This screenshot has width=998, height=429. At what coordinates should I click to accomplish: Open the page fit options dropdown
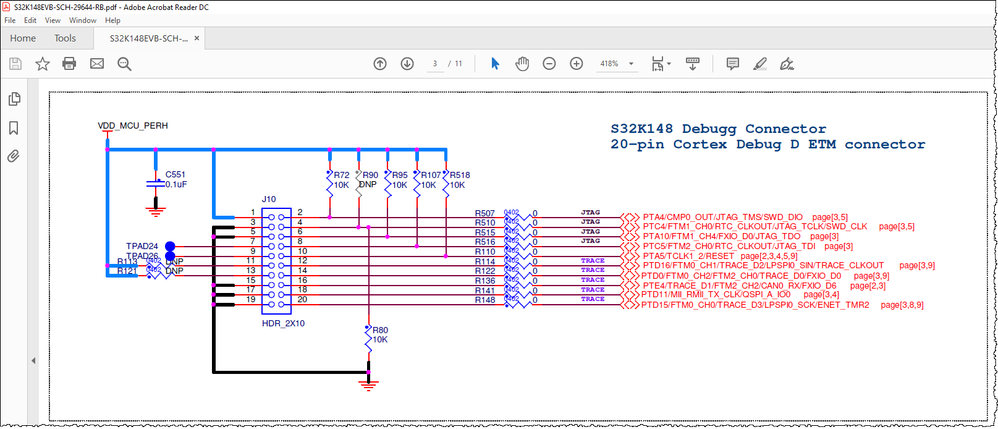point(661,64)
